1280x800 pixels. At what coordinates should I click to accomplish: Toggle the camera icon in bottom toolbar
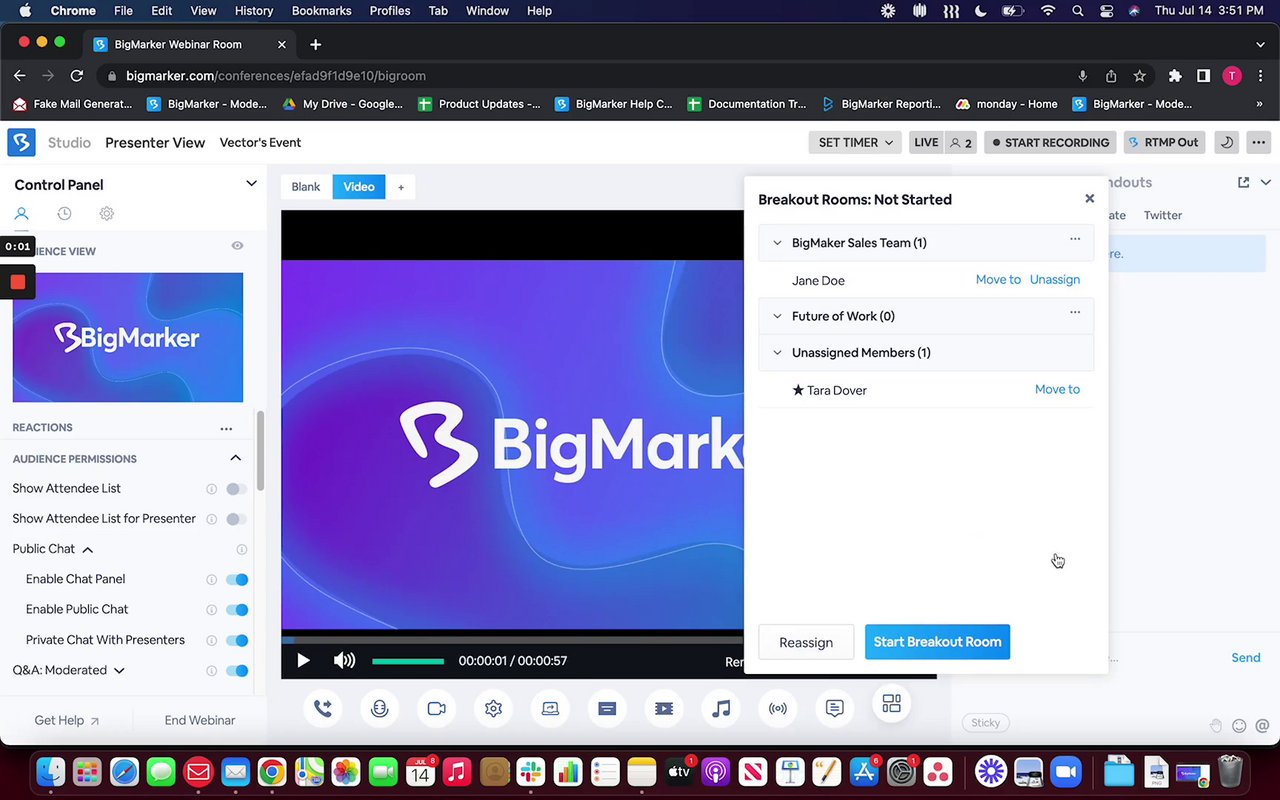click(x=436, y=709)
